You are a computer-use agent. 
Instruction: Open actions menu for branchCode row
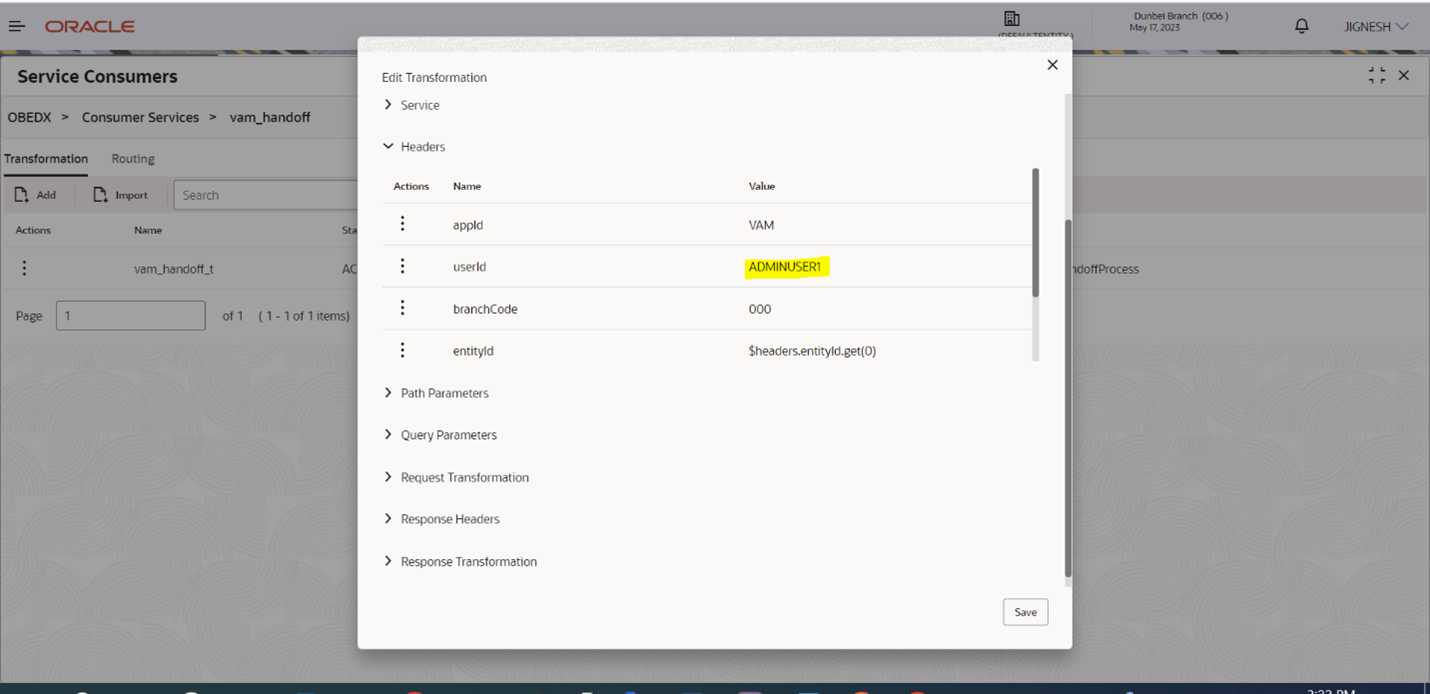click(x=403, y=308)
